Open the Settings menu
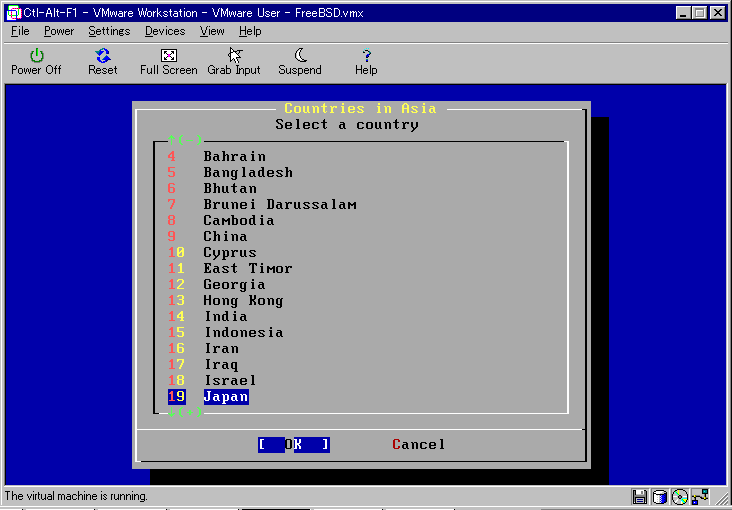Image resolution: width=732 pixels, height=510 pixels. click(x=109, y=31)
